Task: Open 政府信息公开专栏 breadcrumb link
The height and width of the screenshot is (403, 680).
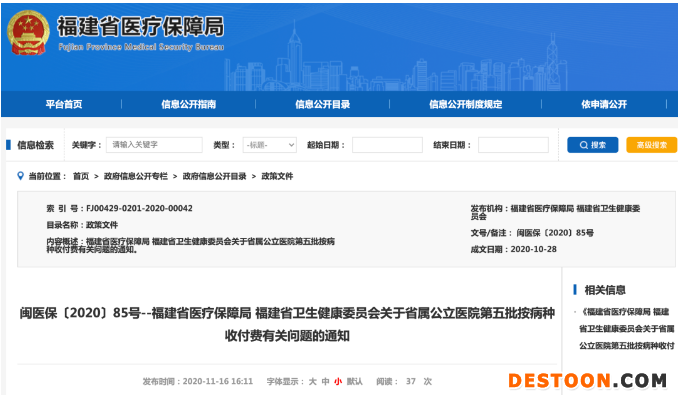Action: point(136,176)
